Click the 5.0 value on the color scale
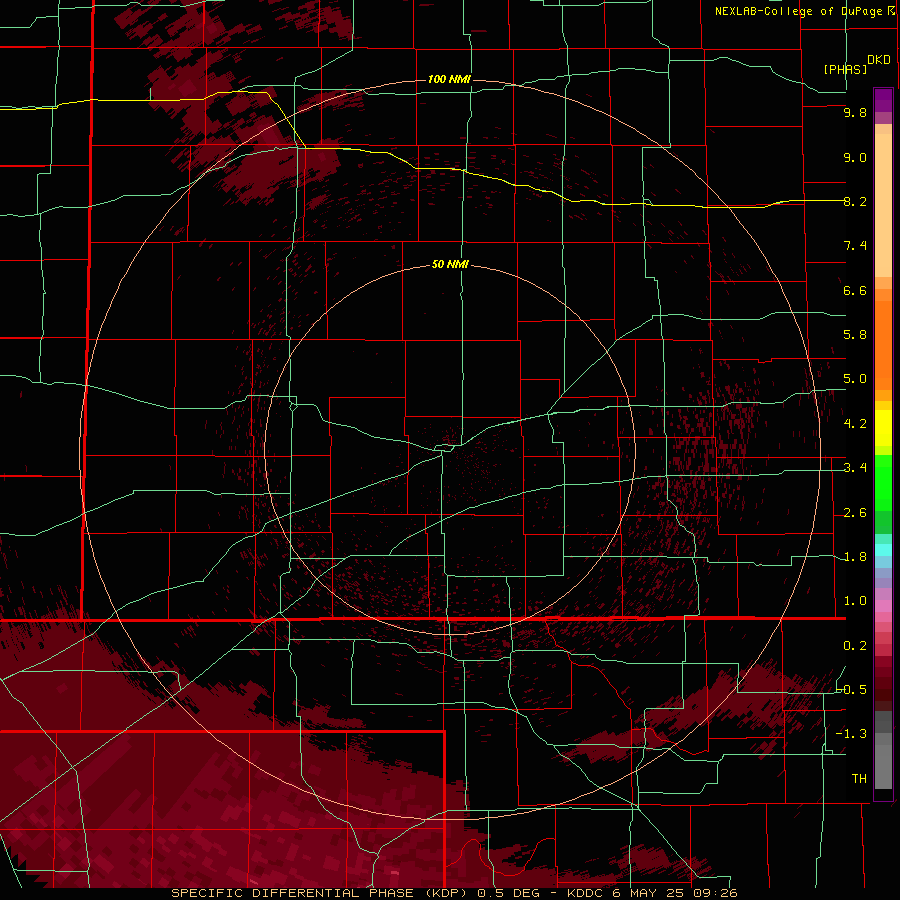 coord(855,379)
